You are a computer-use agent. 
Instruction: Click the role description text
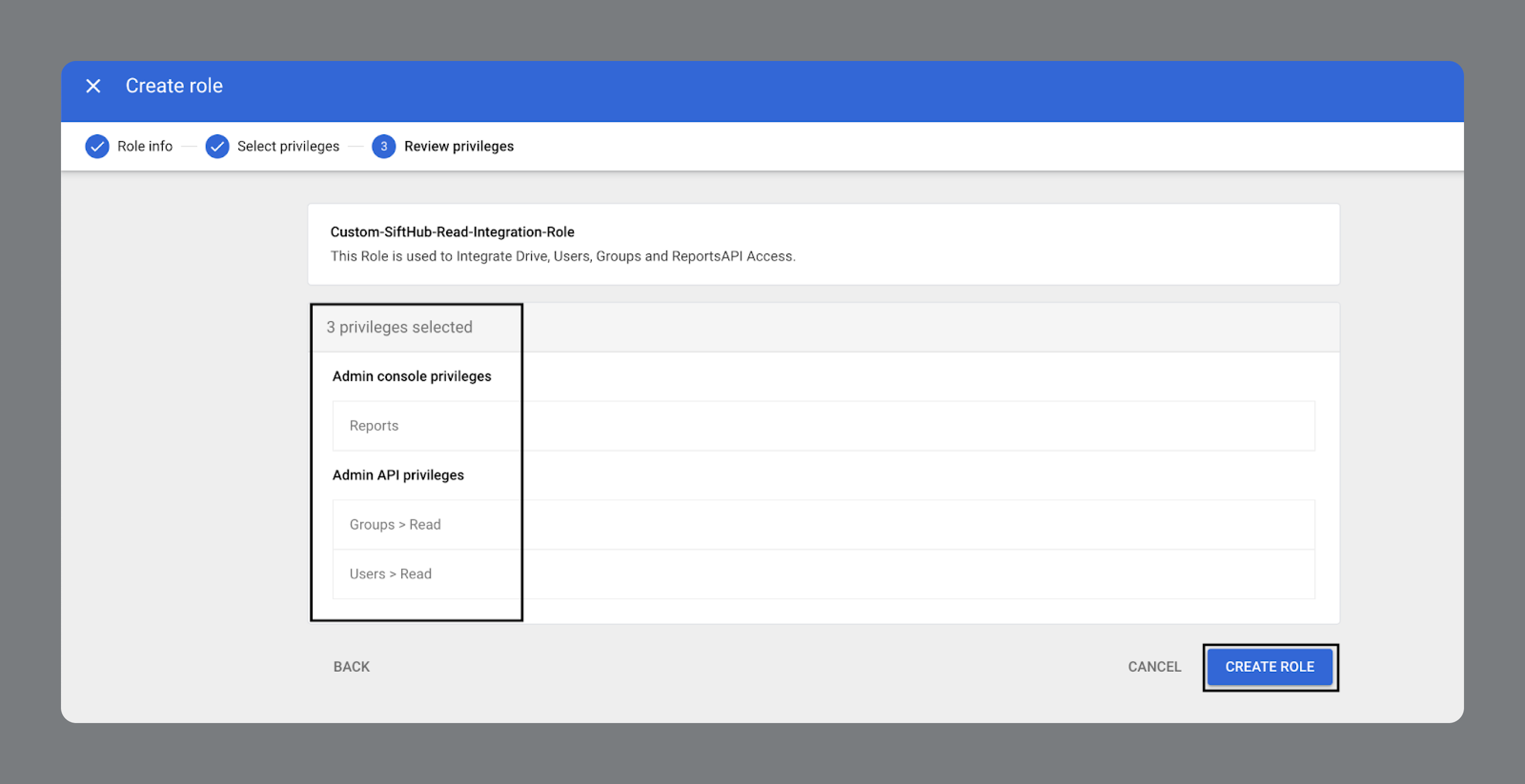click(562, 256)
